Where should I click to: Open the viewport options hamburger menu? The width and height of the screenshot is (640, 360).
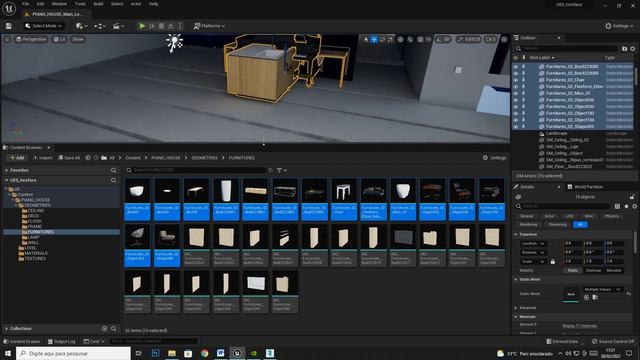click(7, 39)
